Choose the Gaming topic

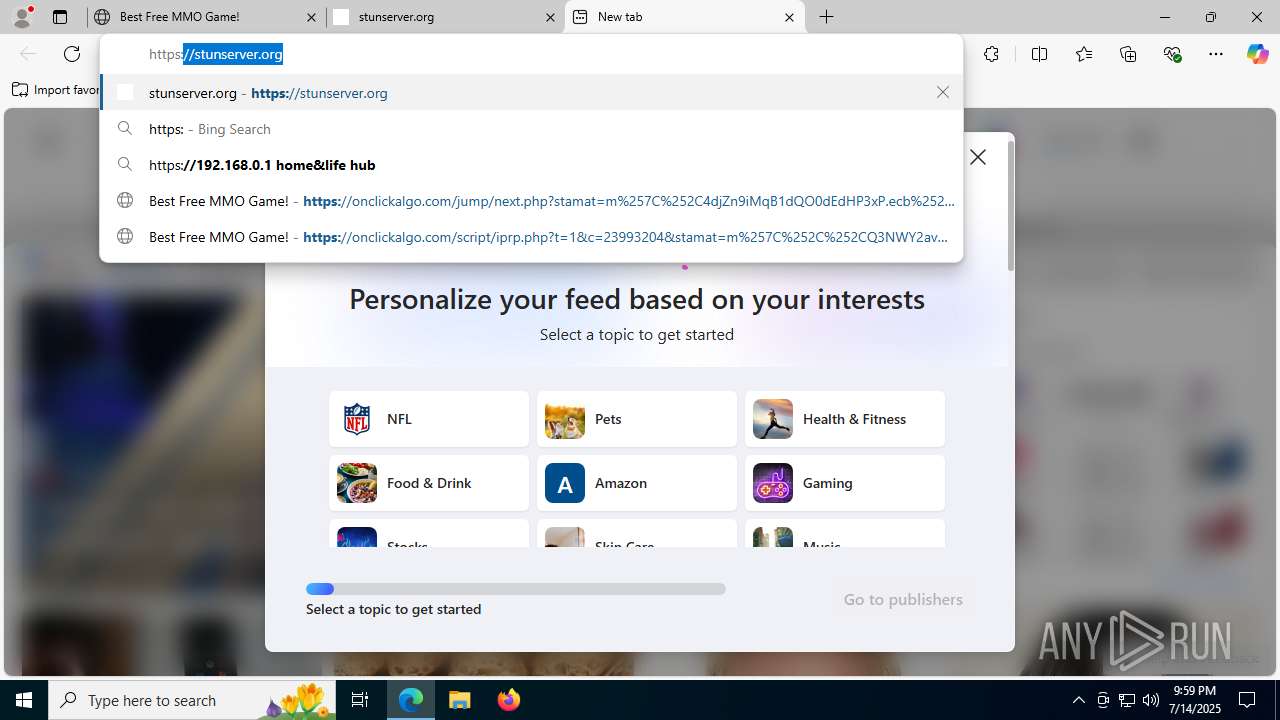coord(845,483)
